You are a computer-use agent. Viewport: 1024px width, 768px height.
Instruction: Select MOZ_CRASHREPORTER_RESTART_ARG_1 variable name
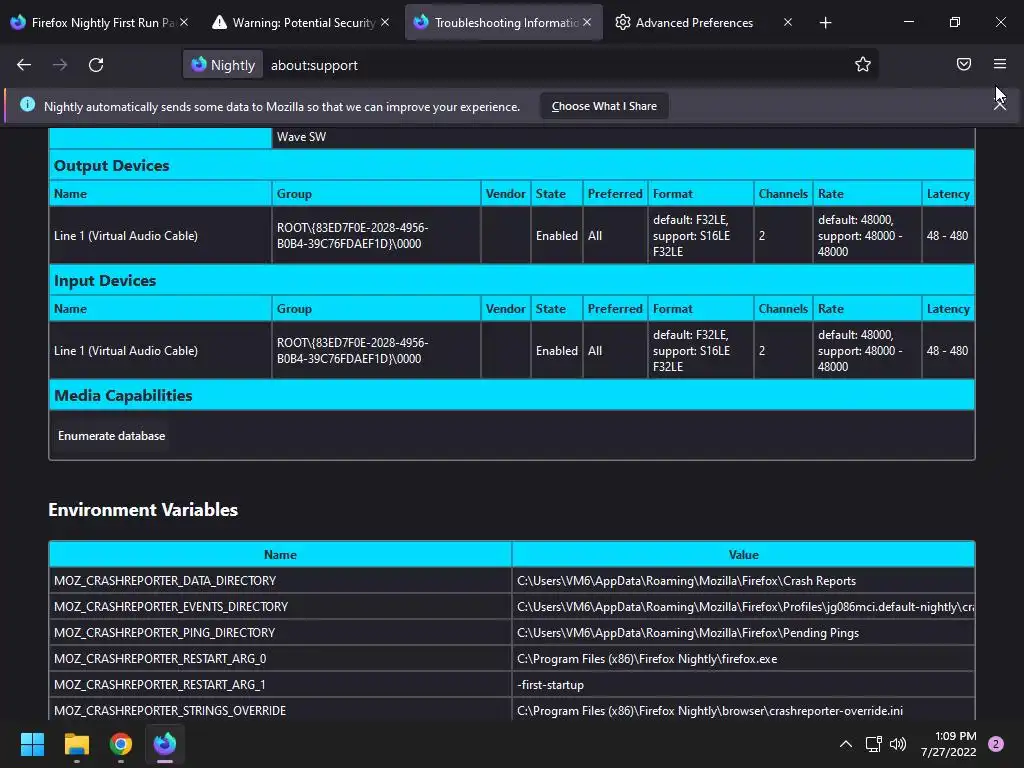(x=160, y=685)
